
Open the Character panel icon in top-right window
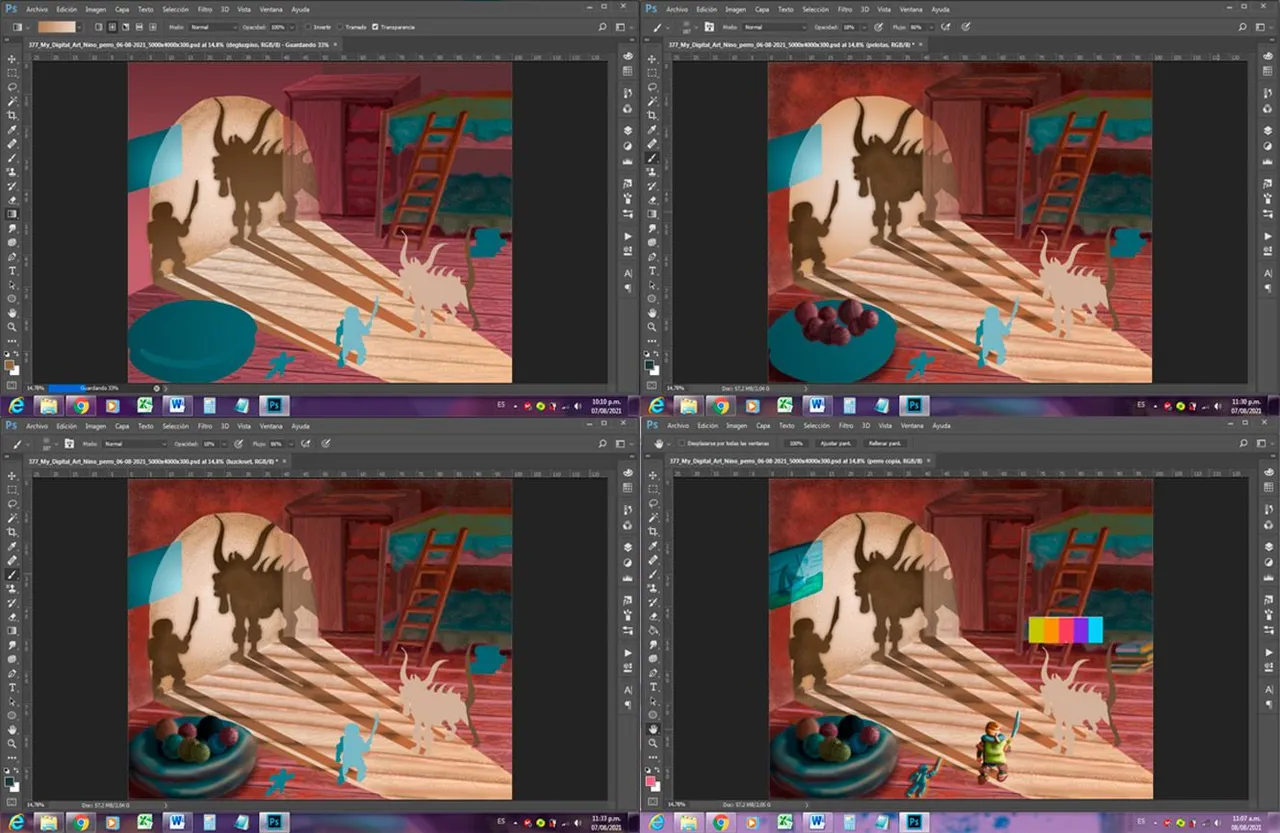(1267, 272)
